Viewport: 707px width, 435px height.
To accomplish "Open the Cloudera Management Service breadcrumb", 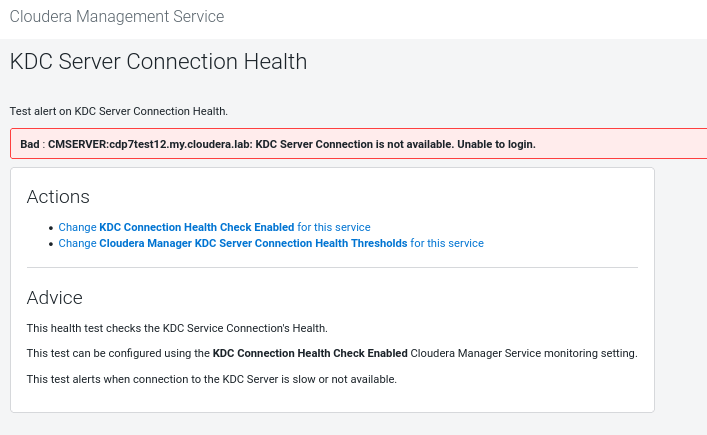I will [x=117, y=17].
